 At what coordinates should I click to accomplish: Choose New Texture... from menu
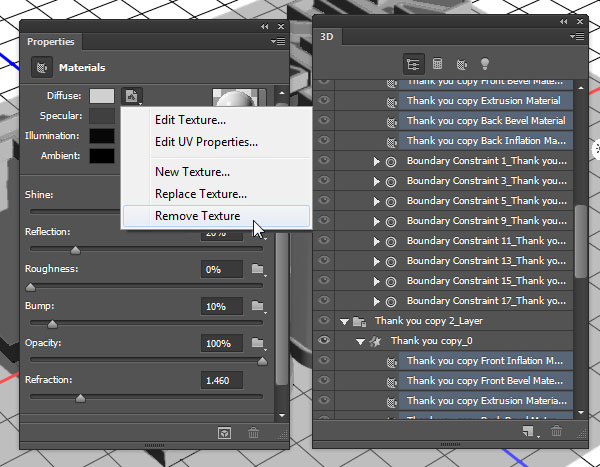point(192,172)
